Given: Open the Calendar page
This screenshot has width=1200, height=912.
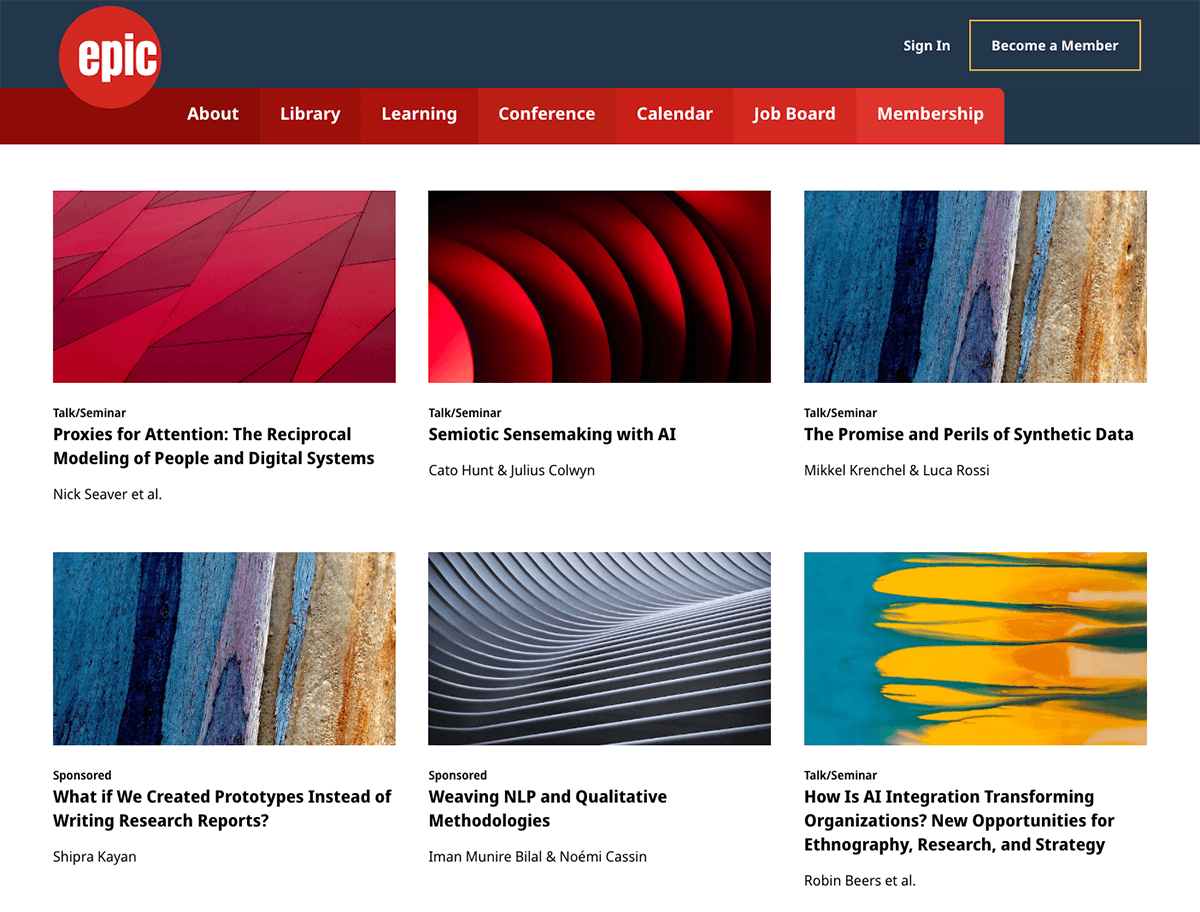Looking at the screenshot, I should tap(674, 114).
